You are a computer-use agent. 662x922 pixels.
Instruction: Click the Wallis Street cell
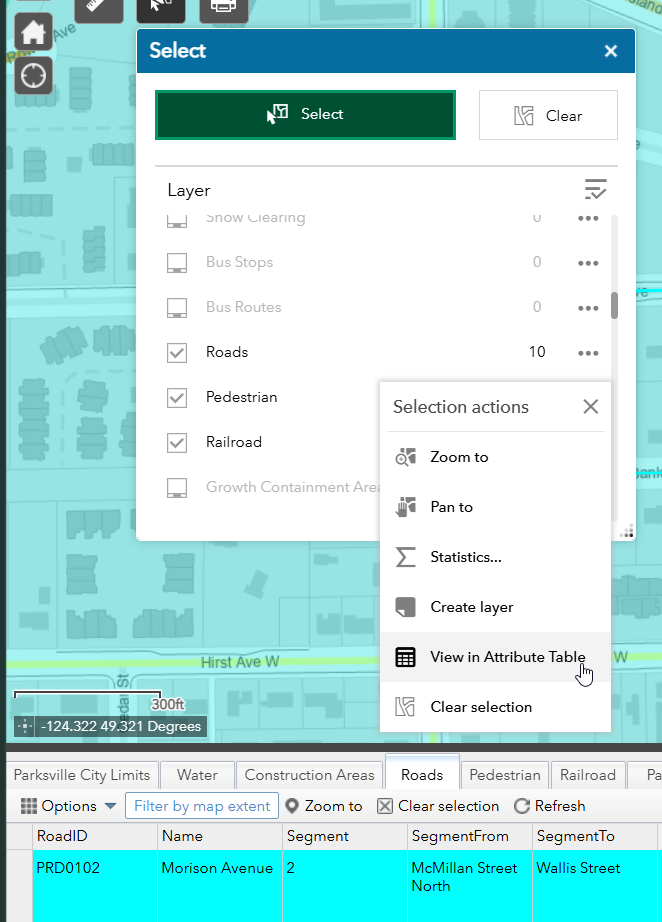point(595,886)
